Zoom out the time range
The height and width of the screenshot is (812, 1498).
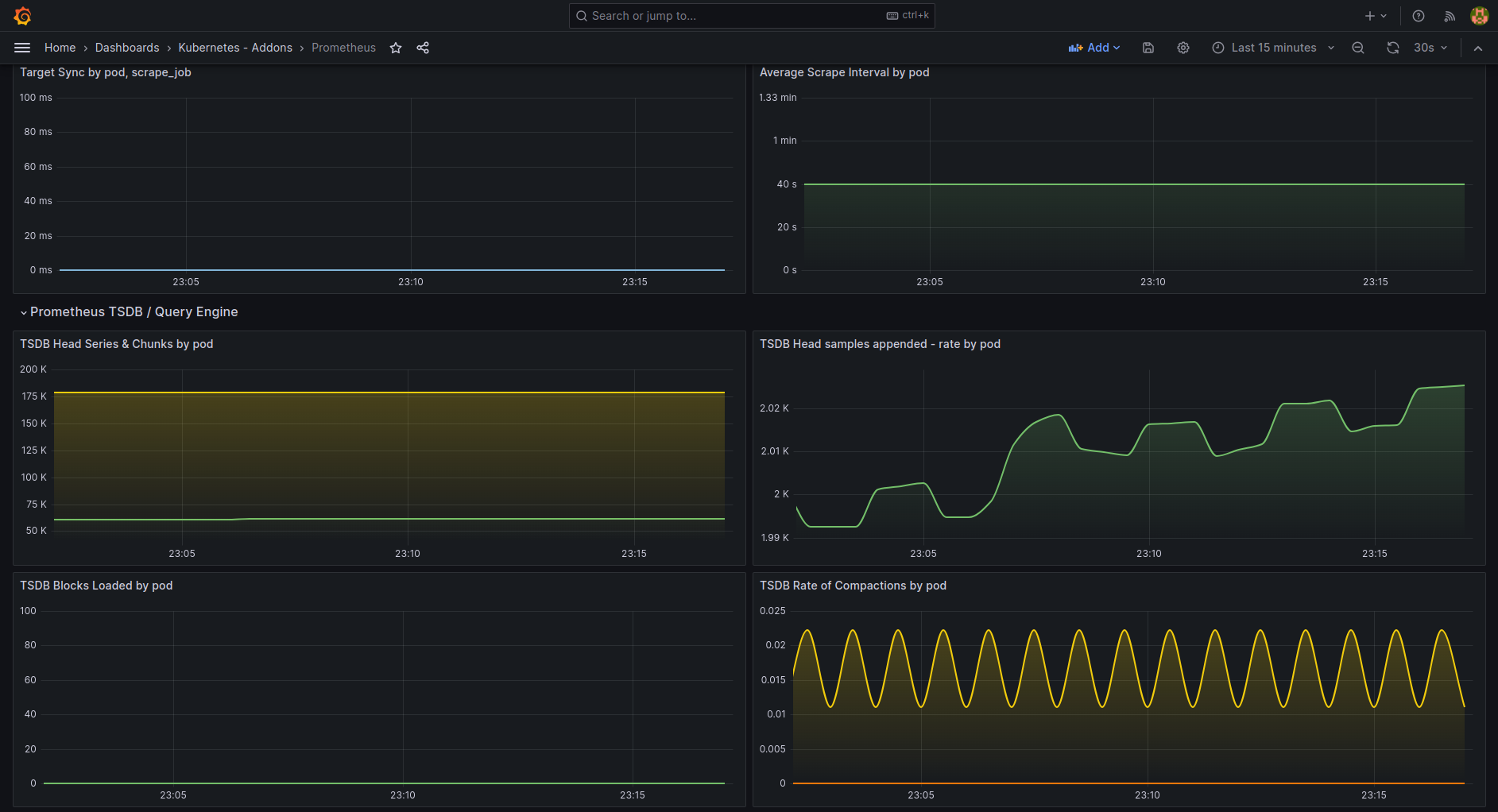click(1358, 48)
